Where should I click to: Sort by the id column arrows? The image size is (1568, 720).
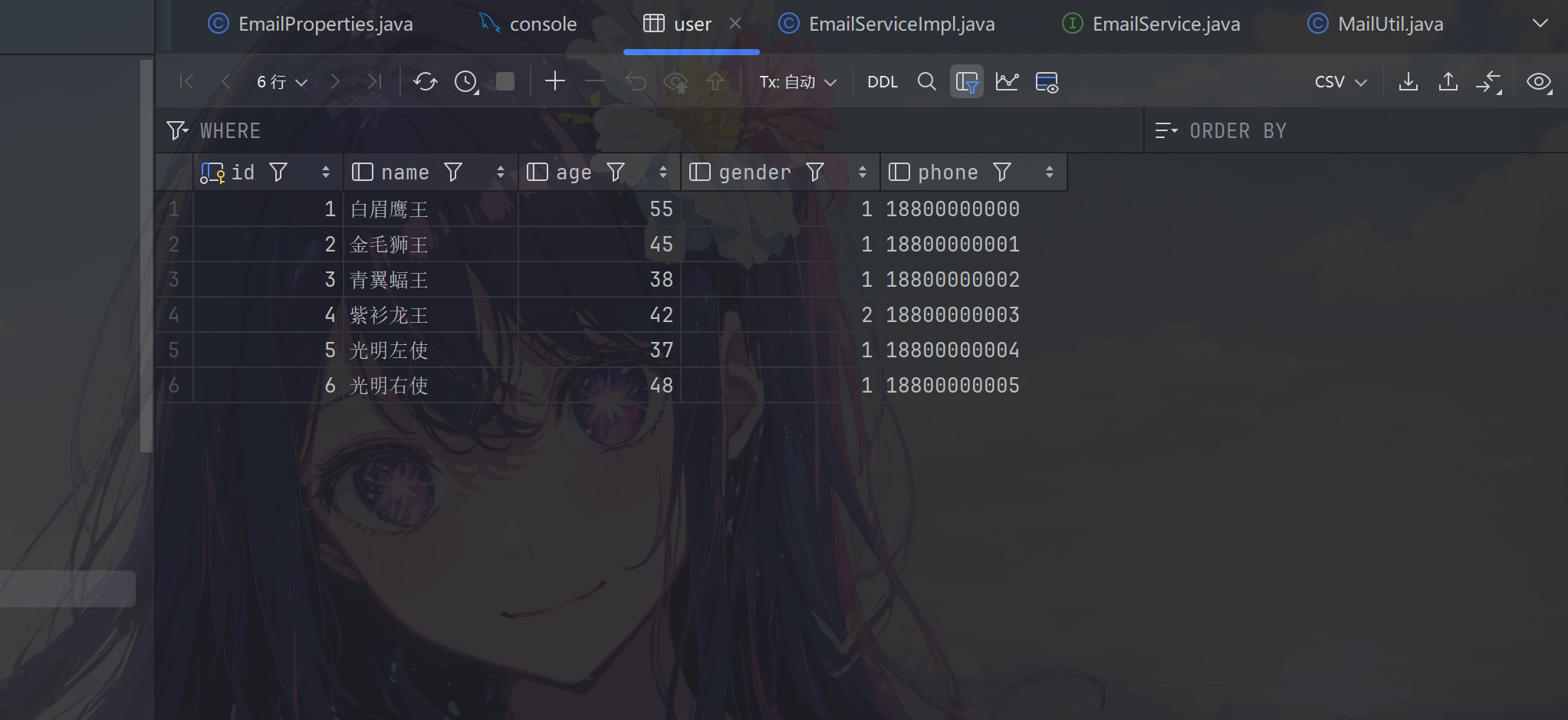click(x=326, y=172)
